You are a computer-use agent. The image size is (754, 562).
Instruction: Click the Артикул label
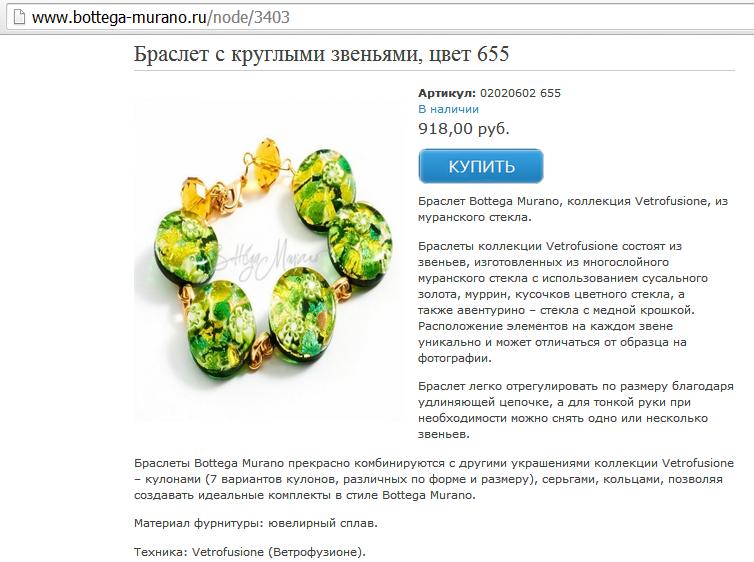447,93
